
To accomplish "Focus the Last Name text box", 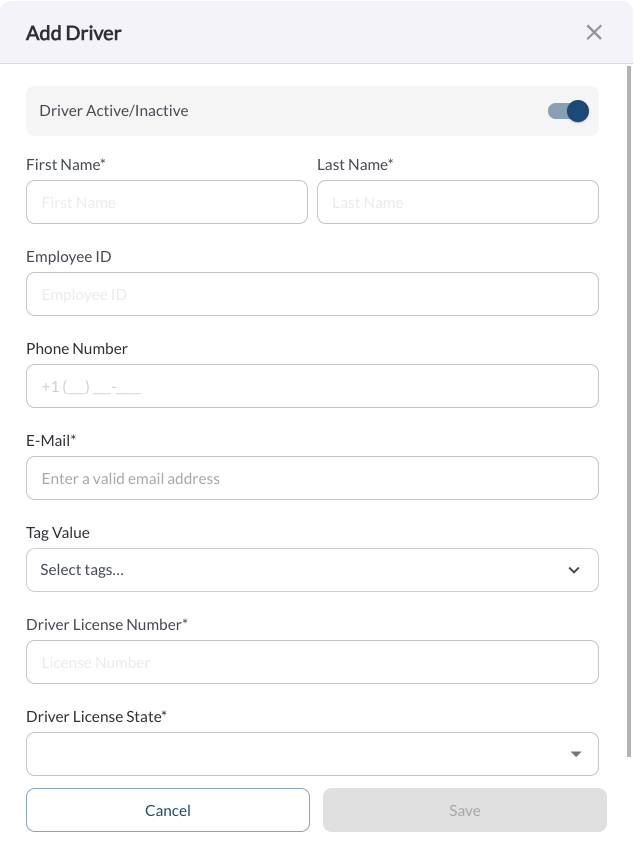I will pos(458,202).
